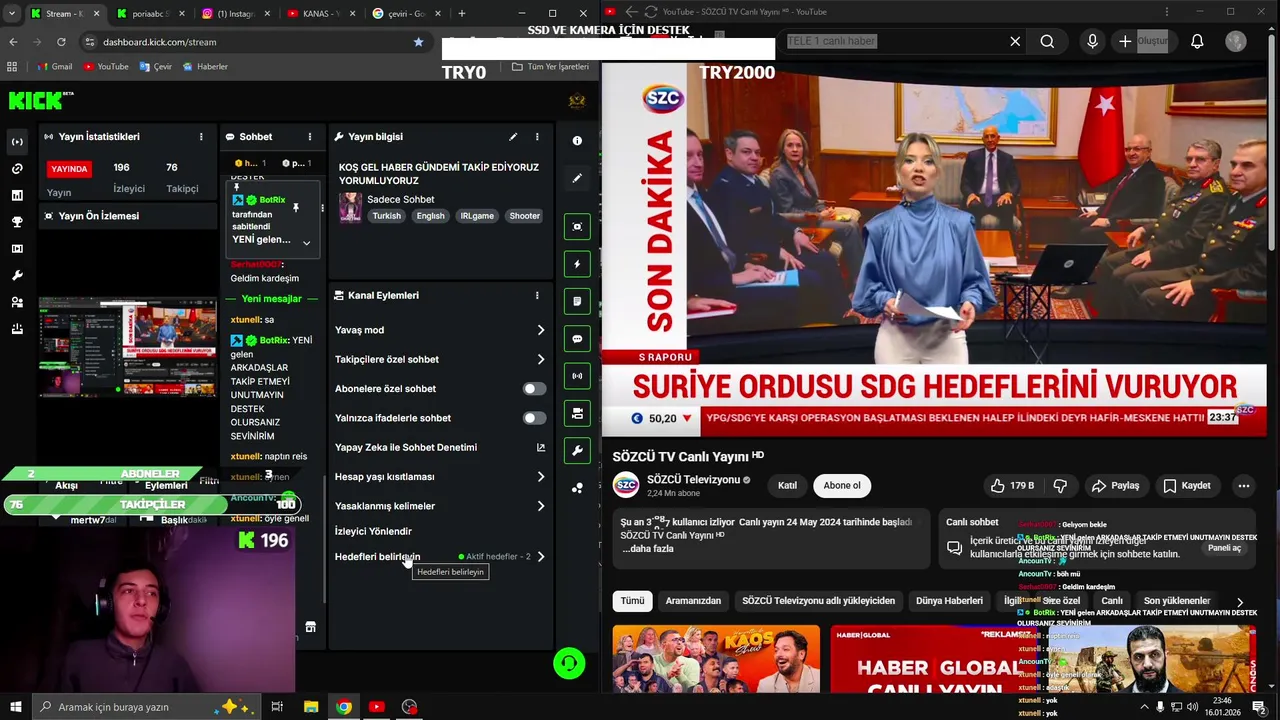1280x720 pixels.
Task: Open Sohbet panel three-dot menu
Action: (310, 137)
